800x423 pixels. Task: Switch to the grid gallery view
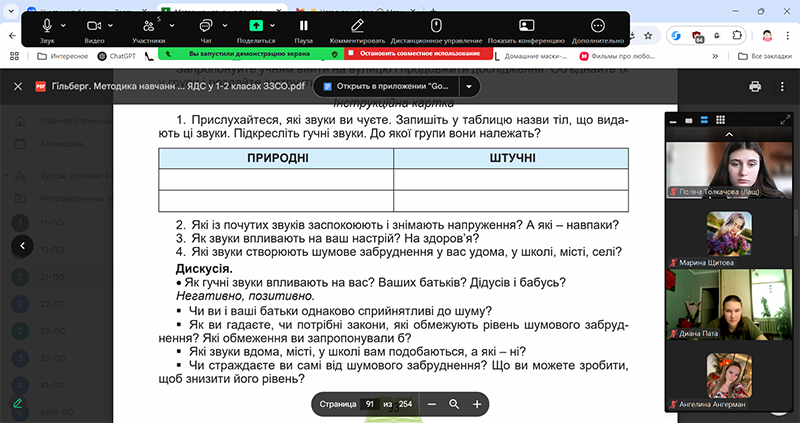point(720,120)
